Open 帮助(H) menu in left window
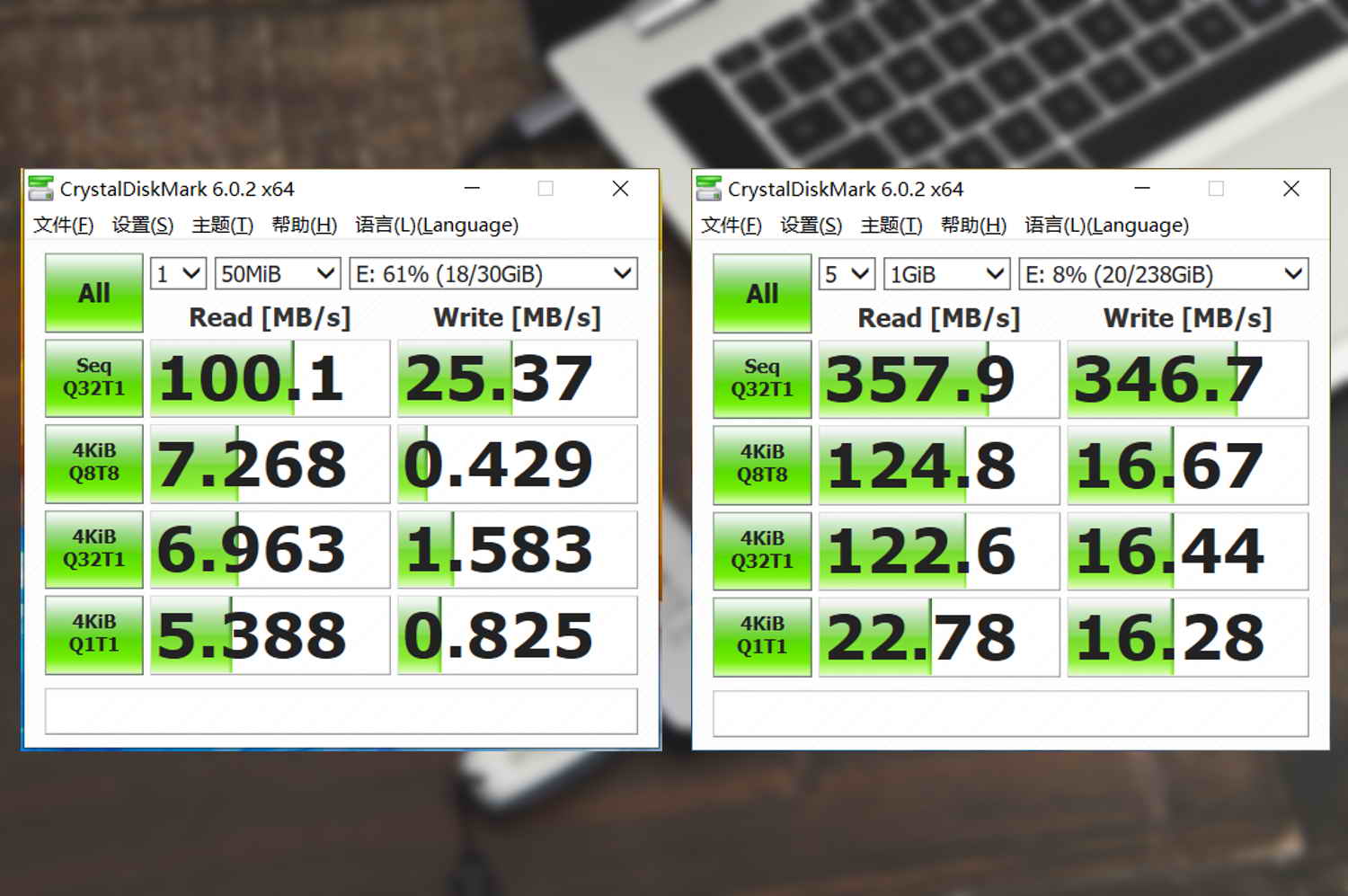The height and width of the screenshot is (896, 1348). pos(305,225)
